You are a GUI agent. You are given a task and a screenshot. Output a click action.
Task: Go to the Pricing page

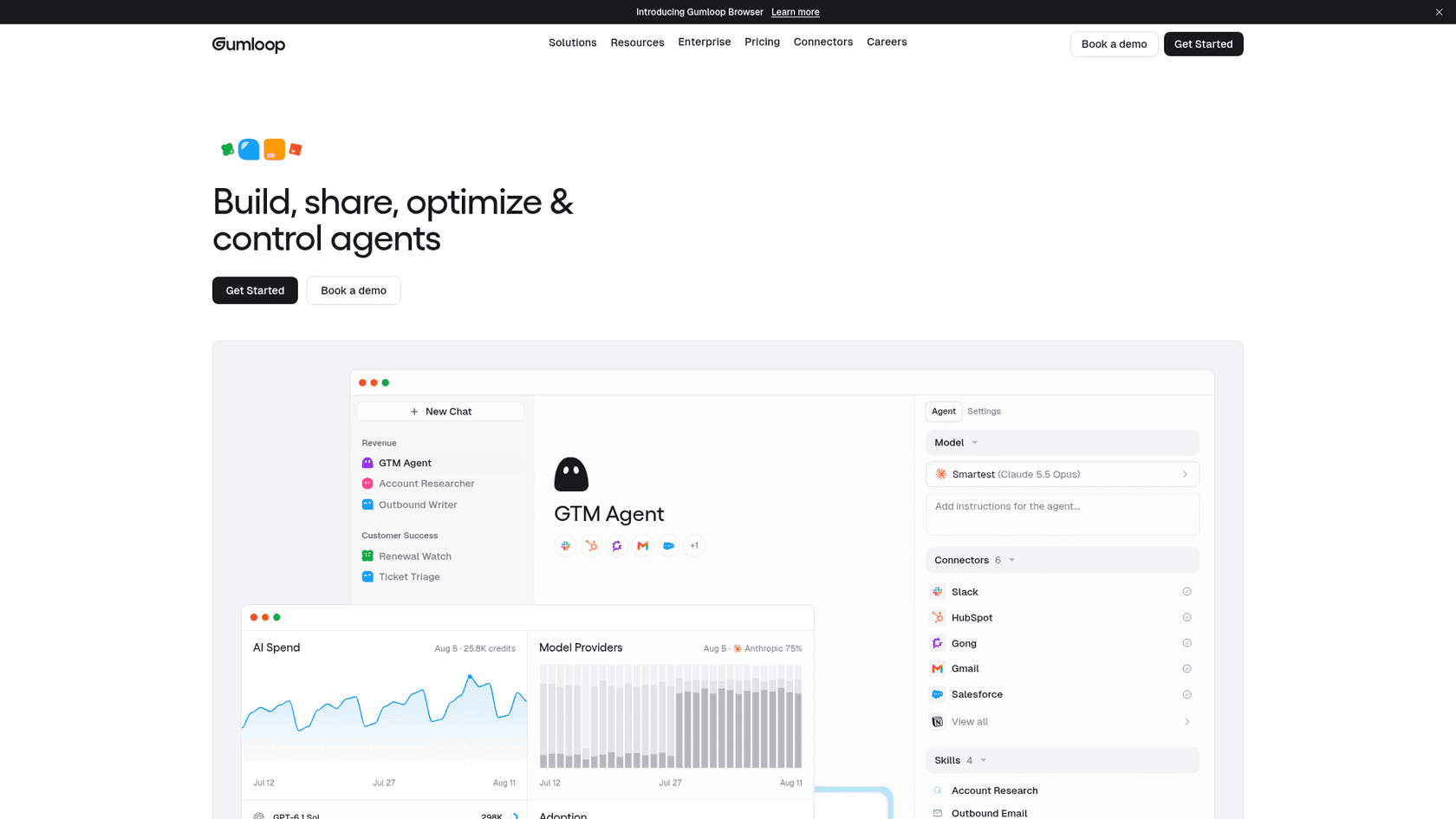(x=762, y=42)
